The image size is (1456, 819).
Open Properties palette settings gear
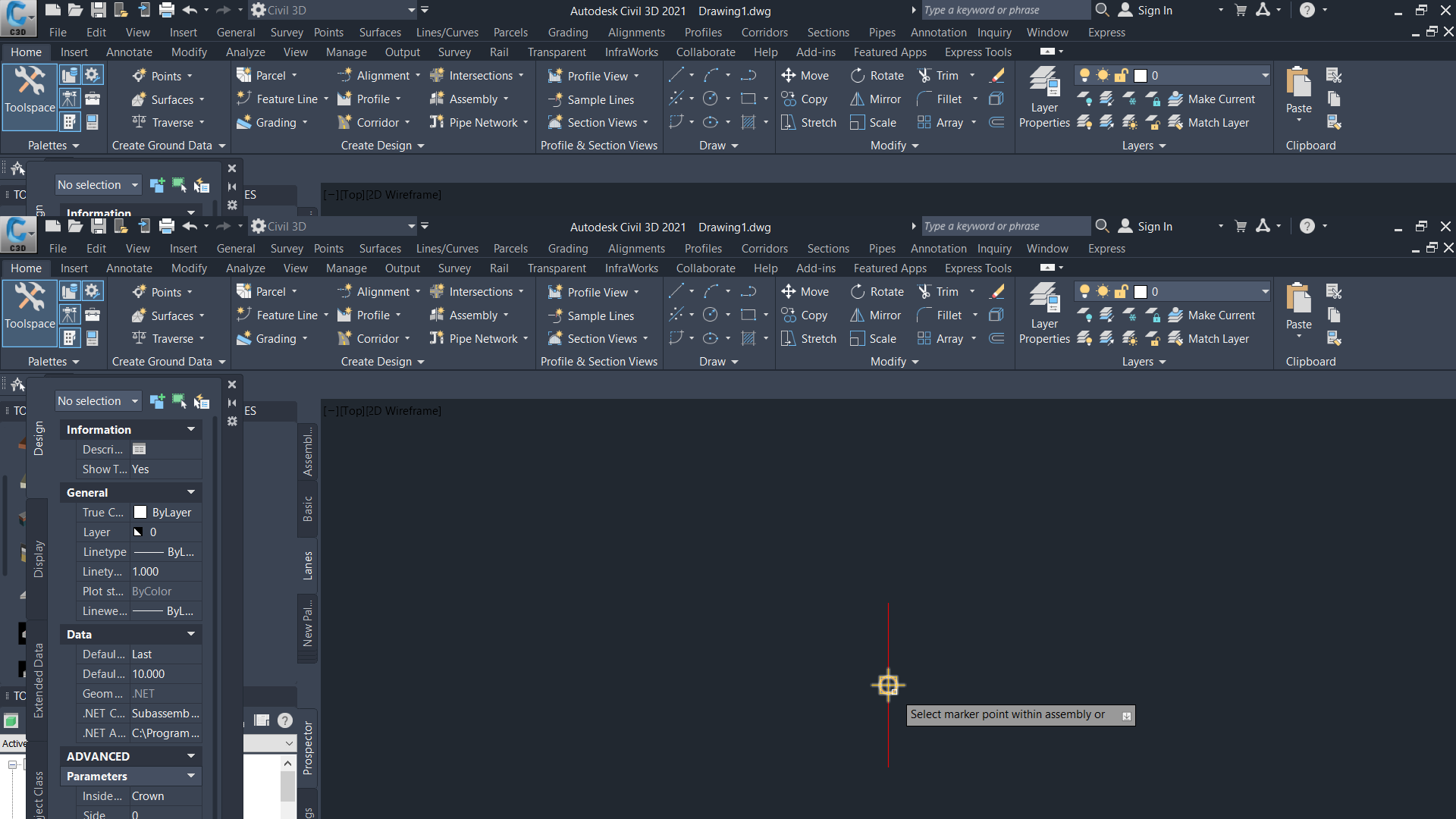click(232, 421)
